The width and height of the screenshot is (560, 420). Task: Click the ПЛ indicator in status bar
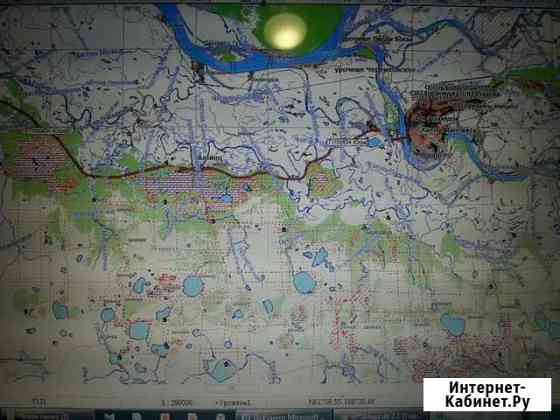tap(39, 402)
